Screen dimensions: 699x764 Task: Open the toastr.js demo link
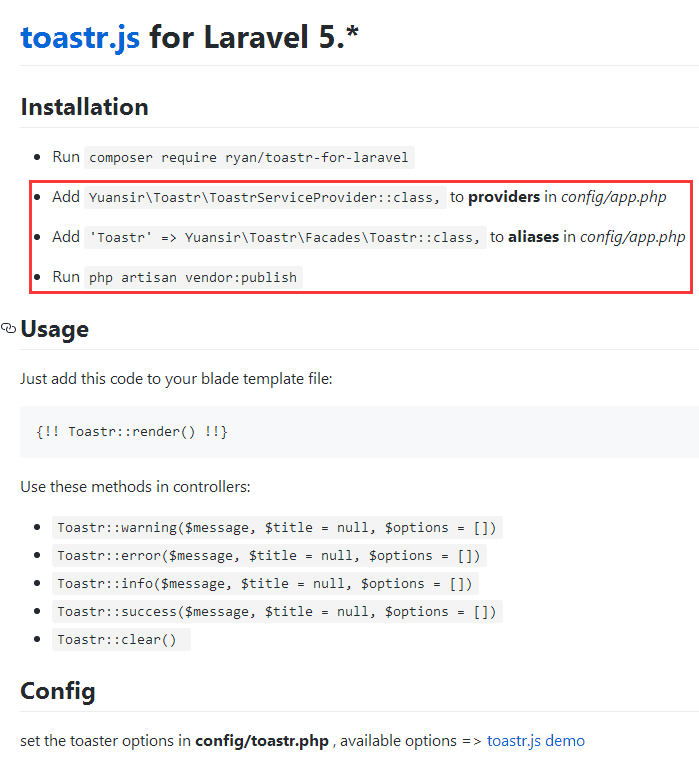[536, 741]
